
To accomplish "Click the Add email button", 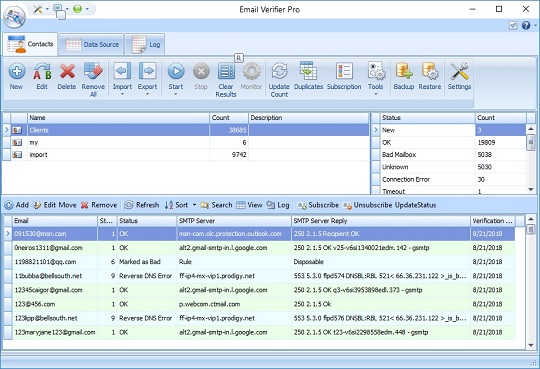I will pyautogui.click(x=17, y=205).
